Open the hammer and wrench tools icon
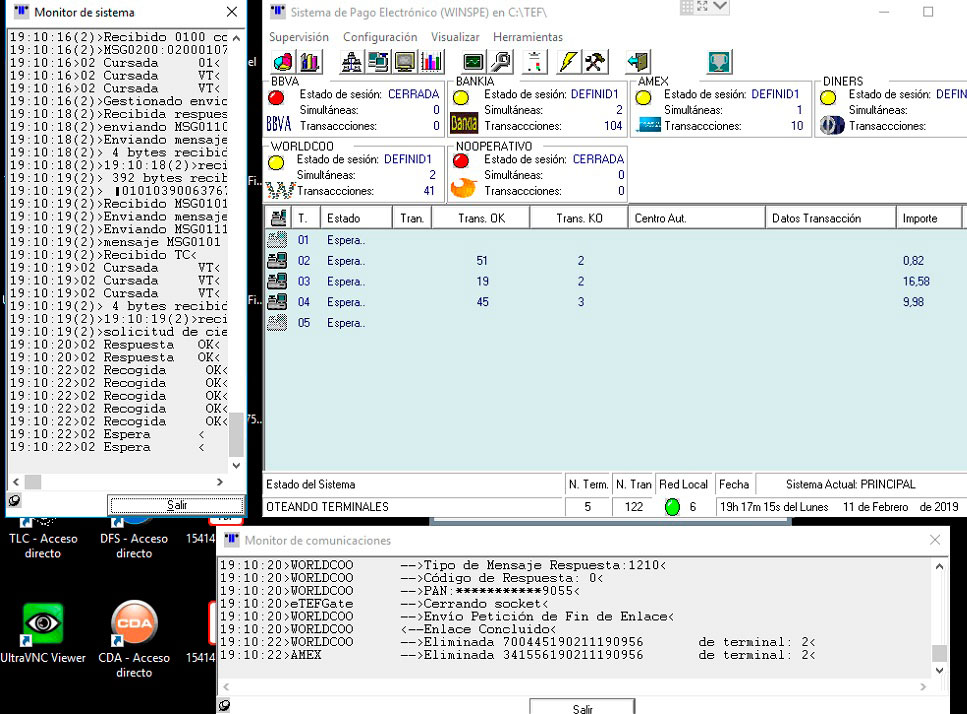The width and height of the screenshot is (967, 714). coord(595,62)
